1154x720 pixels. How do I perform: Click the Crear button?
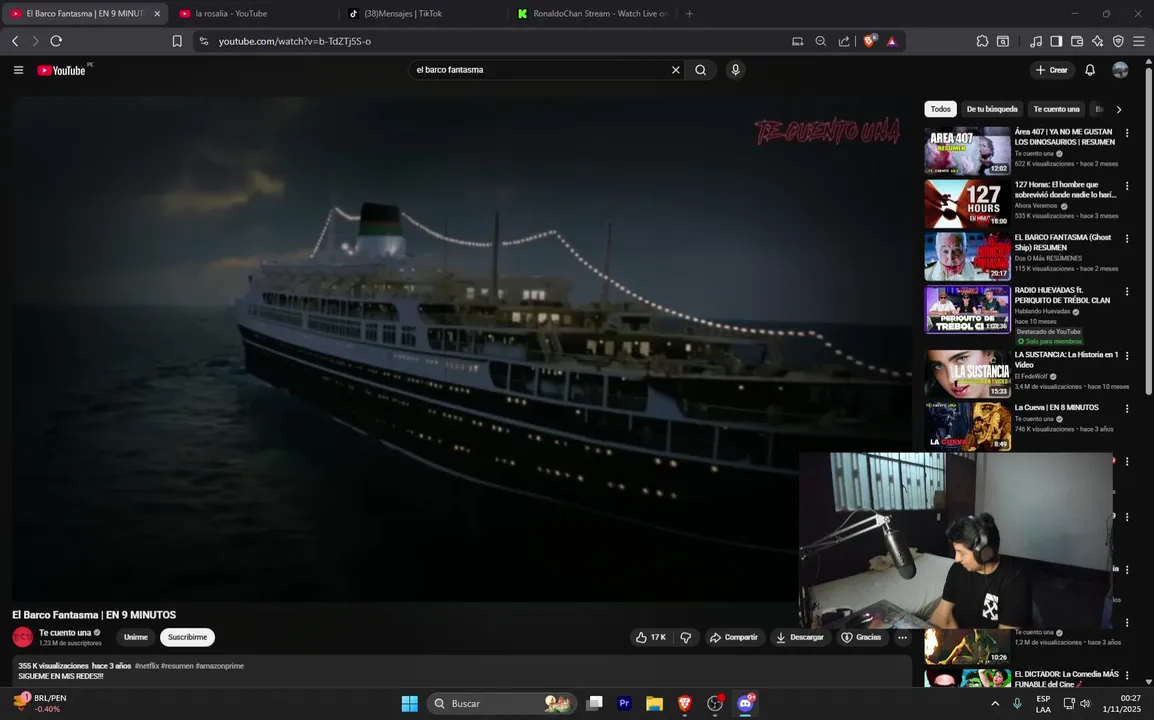[1052, 70]
